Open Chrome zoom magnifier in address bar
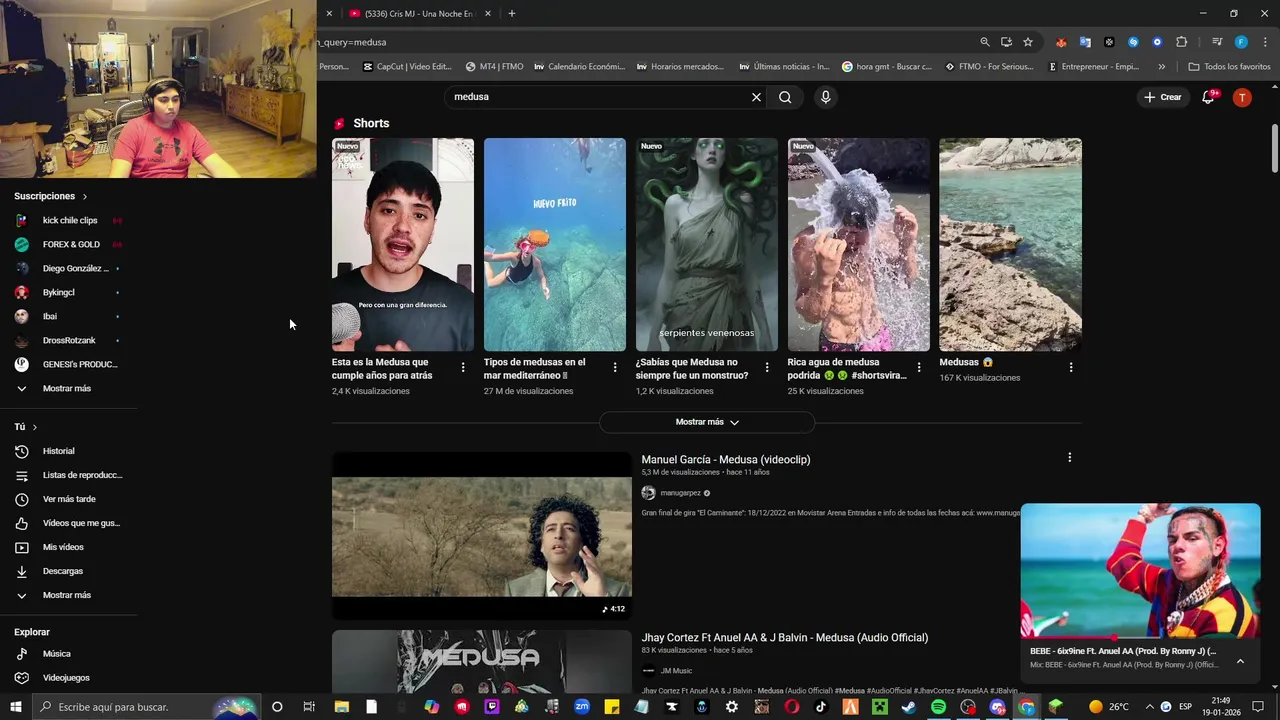The width and height of the screenshot is (1280, 720). click(985, 42)
